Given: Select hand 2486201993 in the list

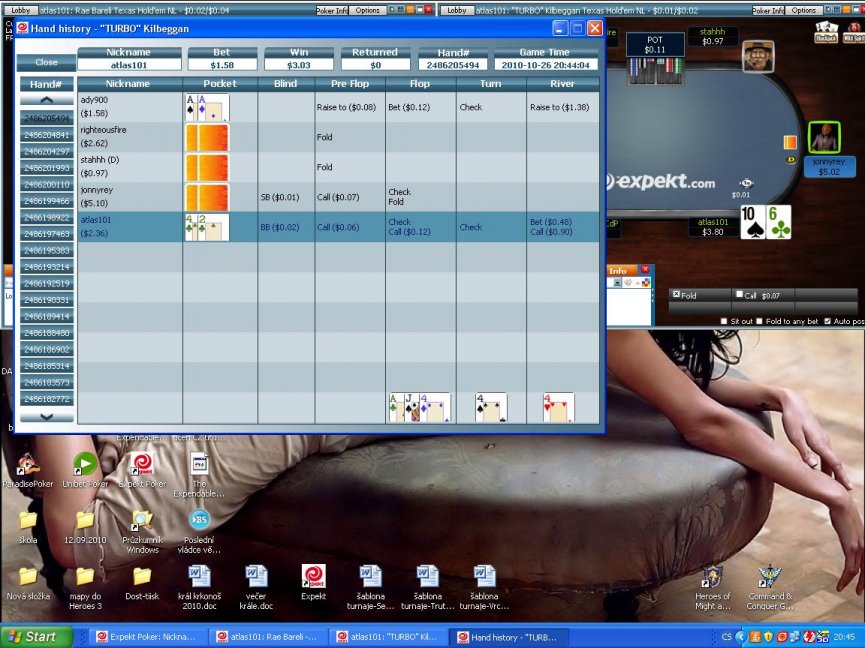Looking at the screenshot, I should 47,168.
